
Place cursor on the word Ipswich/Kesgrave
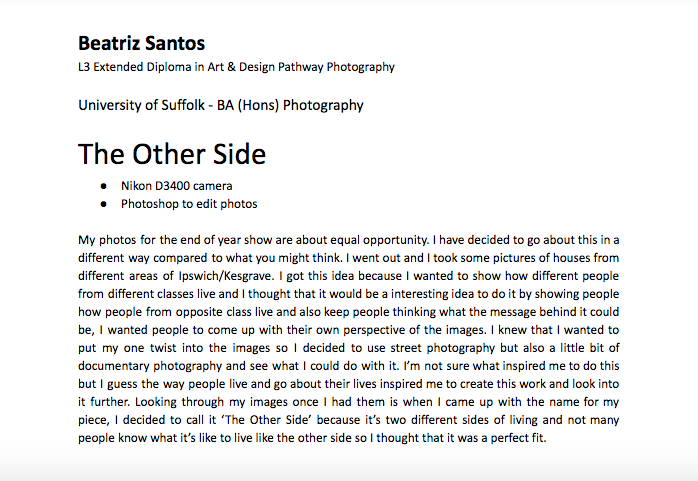225,276
